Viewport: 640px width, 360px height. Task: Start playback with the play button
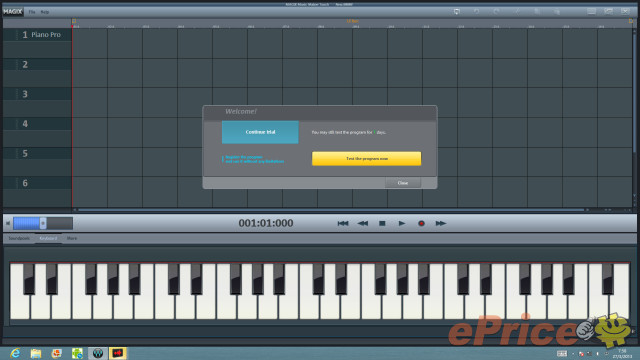402,223
